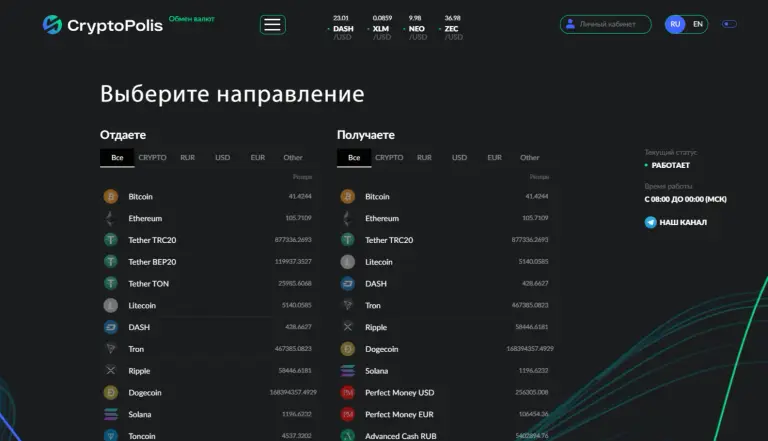The height and width of the screenshot is (441, 768).
Task: Select Other tab under Получаете
Action: pos(530,158)
